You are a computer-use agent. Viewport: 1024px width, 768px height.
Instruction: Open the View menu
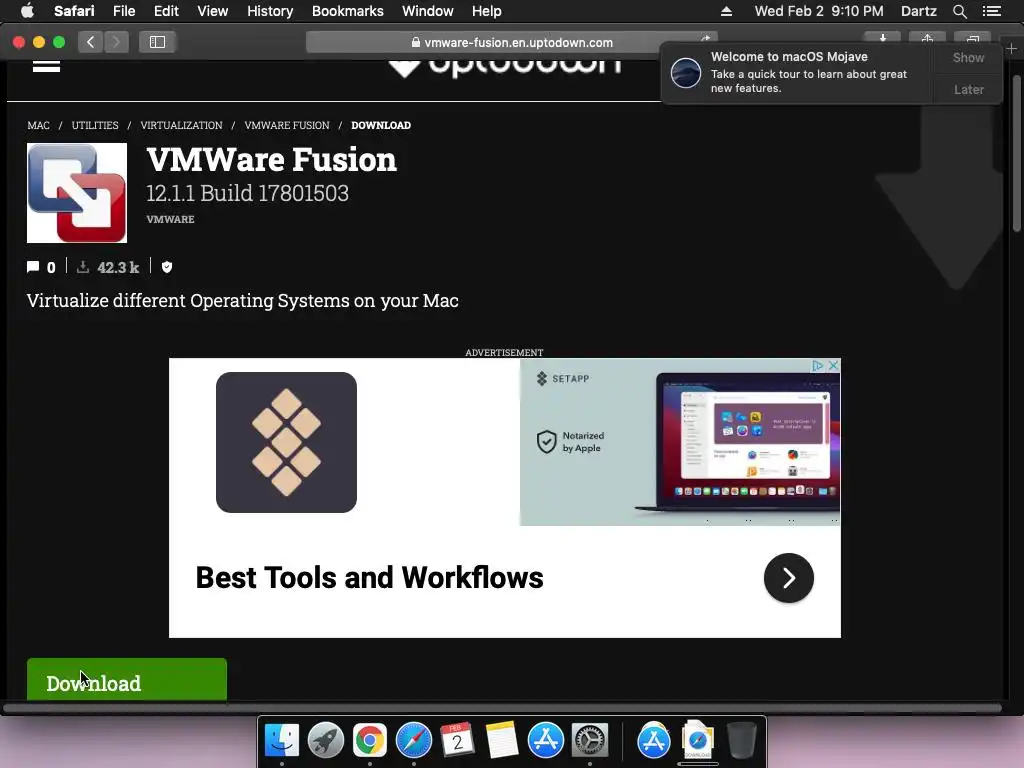coord(212,11)
